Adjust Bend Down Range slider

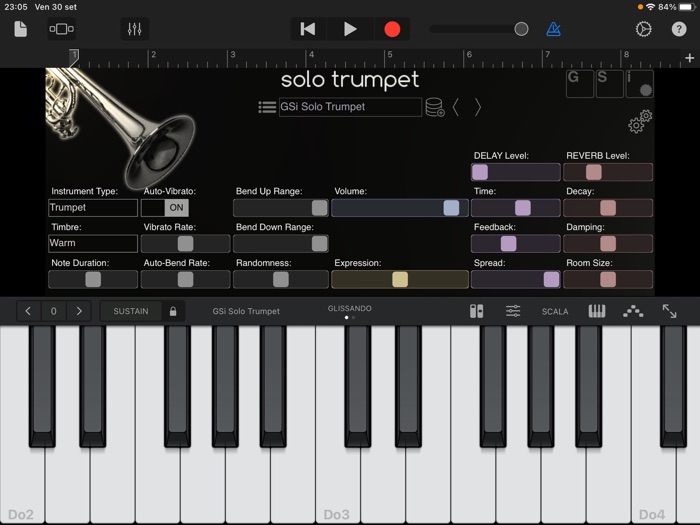pos(281,243)
